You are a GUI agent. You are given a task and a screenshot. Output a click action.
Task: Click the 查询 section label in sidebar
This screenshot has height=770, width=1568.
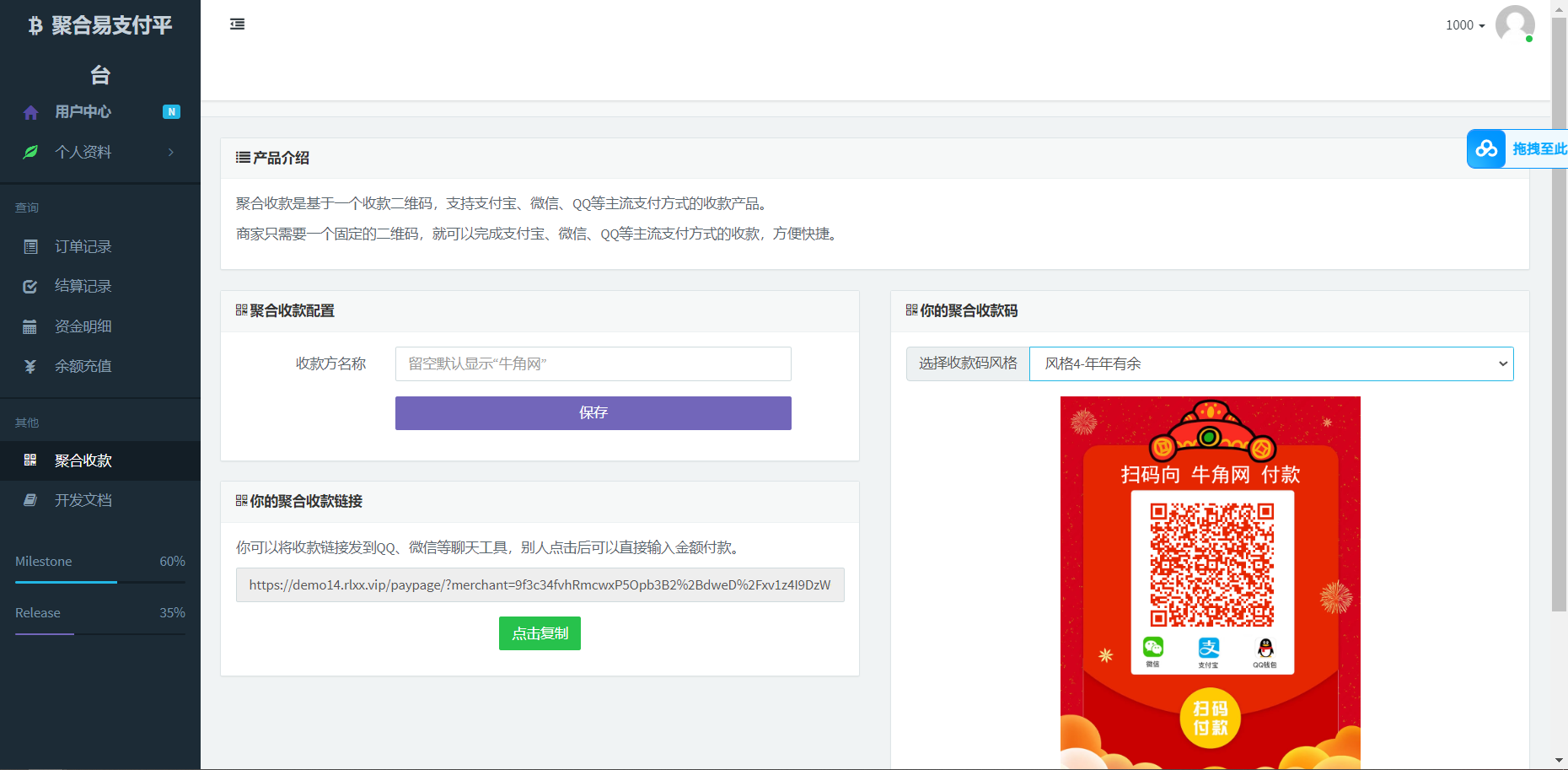27,207
